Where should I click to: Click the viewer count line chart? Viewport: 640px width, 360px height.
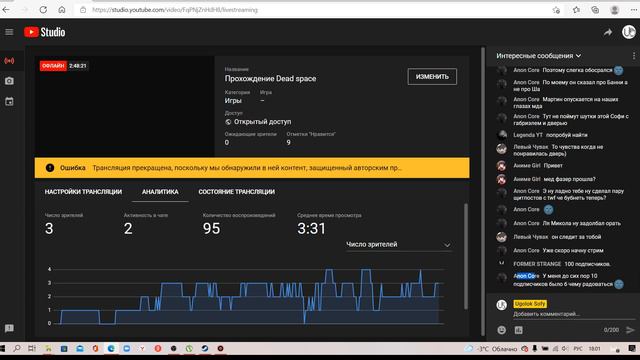(249, 296)
